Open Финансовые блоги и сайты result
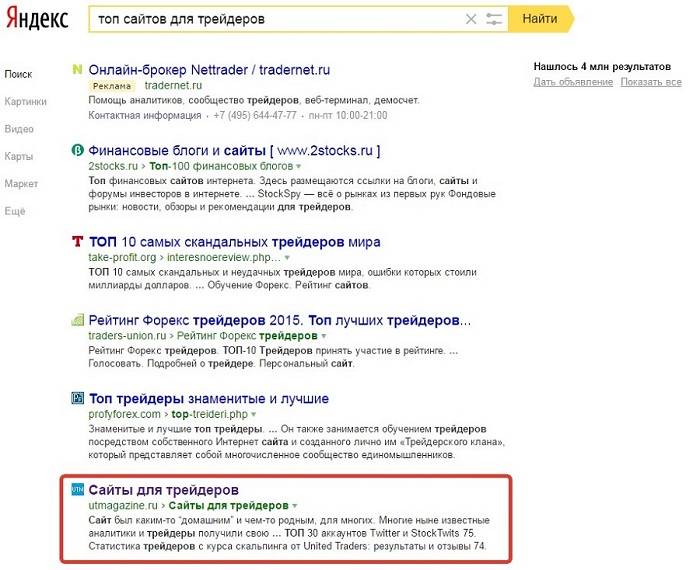Screen dimensions: 700x570 point(234,151)
